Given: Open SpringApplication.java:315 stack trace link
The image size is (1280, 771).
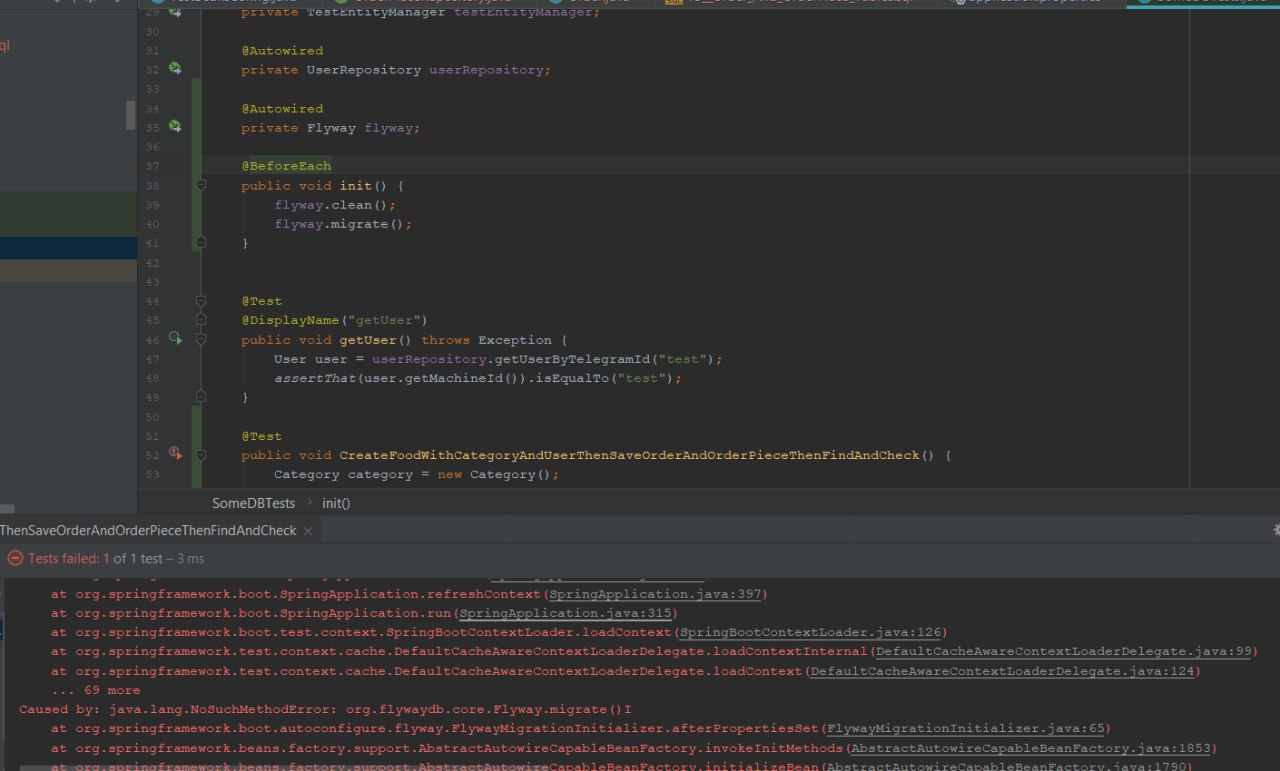Looking at the screenshot, I should point(564,613).
